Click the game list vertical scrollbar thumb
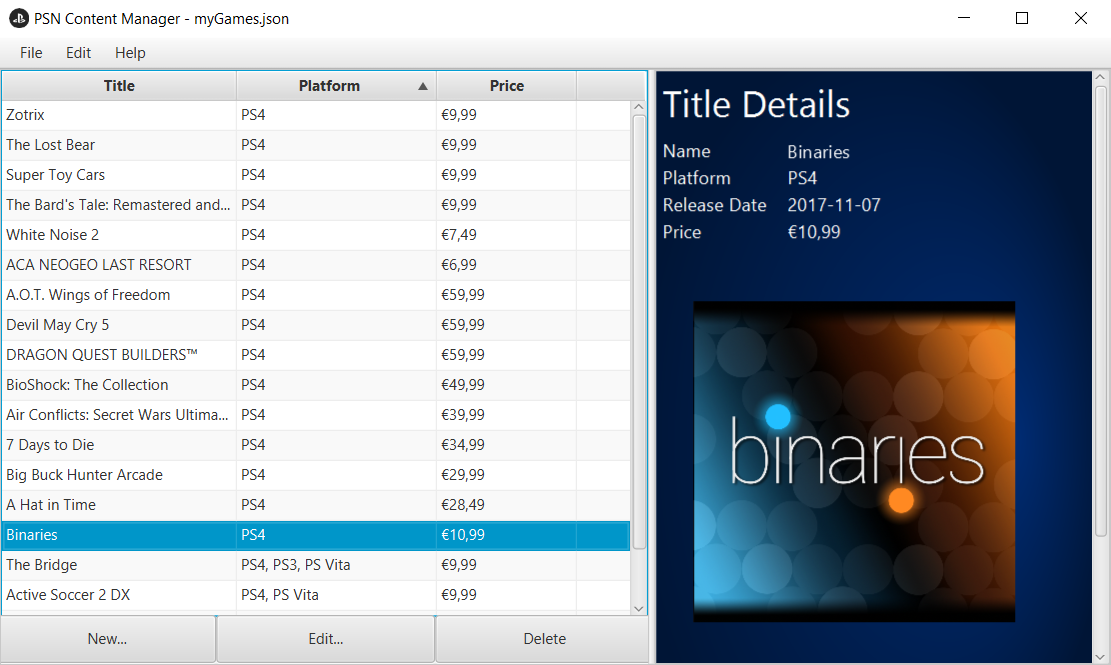This screenshot has width=1111, height=665. [x=638, y=332]
